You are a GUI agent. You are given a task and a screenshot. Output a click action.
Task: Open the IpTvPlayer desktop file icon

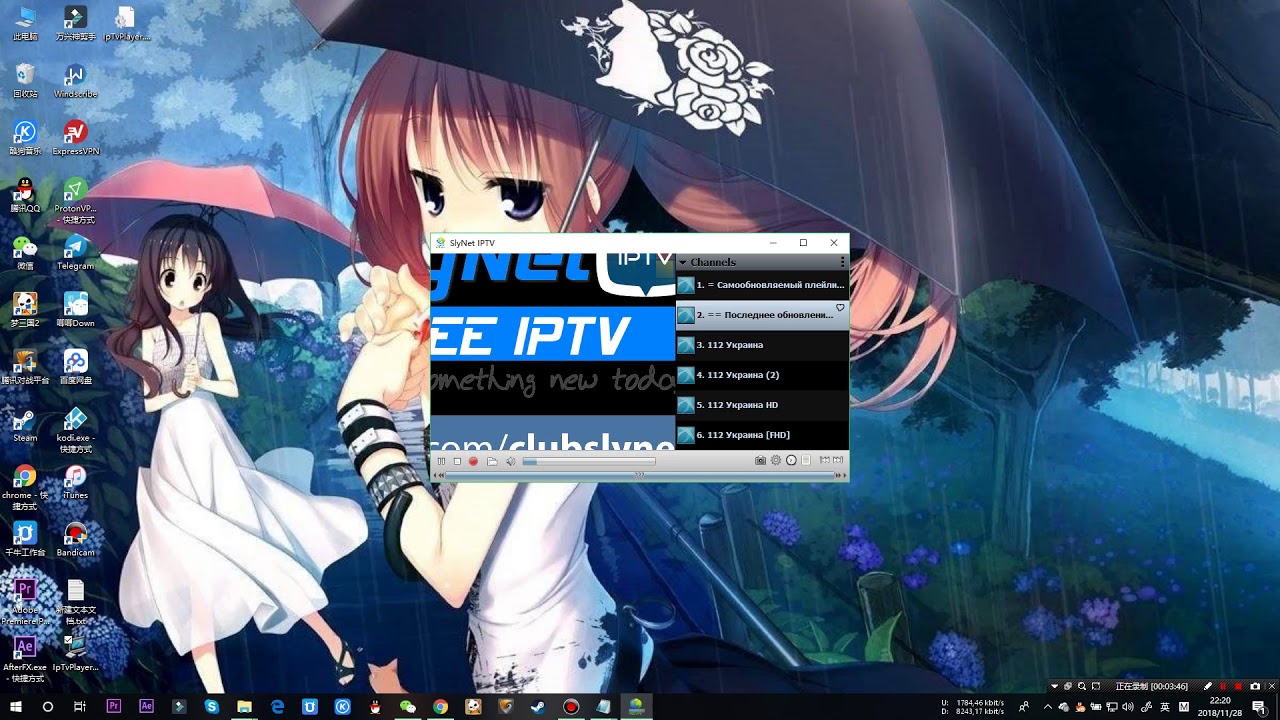[x=126, y=24]
